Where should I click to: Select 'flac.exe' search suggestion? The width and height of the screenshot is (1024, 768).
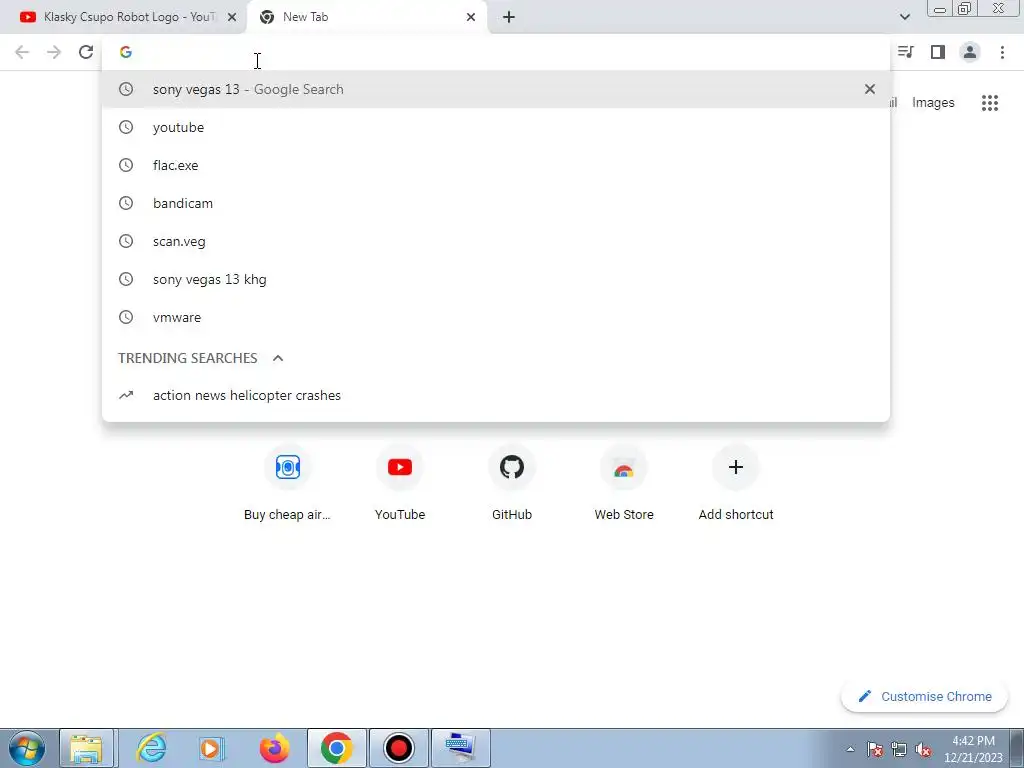(x=496, y=165)
